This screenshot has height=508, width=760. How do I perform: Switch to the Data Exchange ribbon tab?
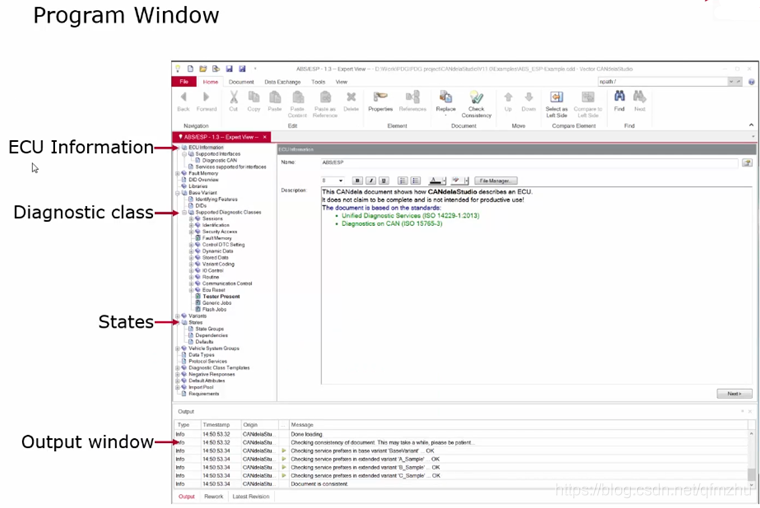283,82
